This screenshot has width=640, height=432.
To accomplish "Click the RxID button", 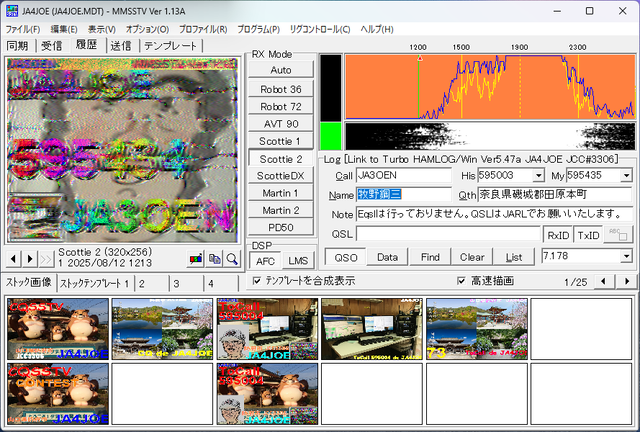I will point(558,235).
